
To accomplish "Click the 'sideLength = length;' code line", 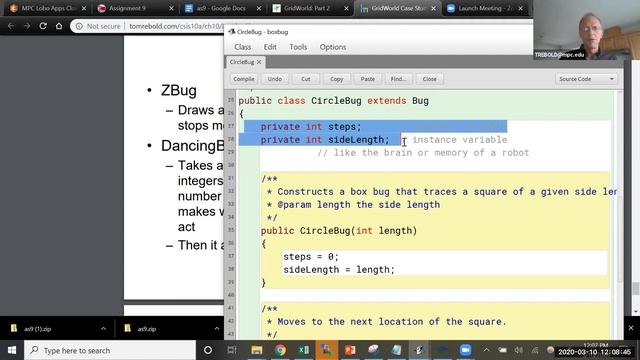I will coord(339,270).
